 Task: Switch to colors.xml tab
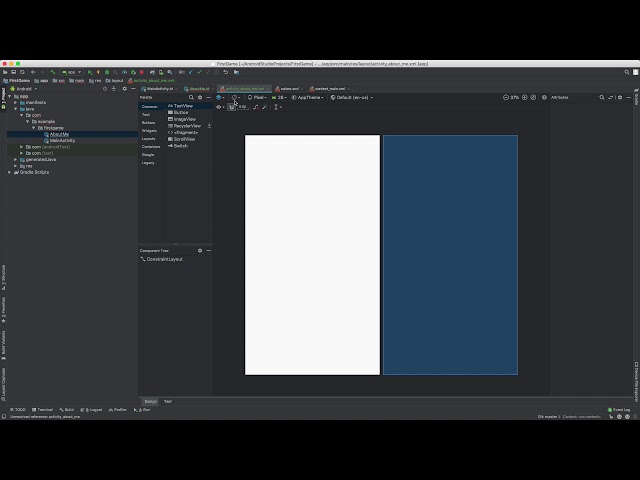[x=287, y=89]
